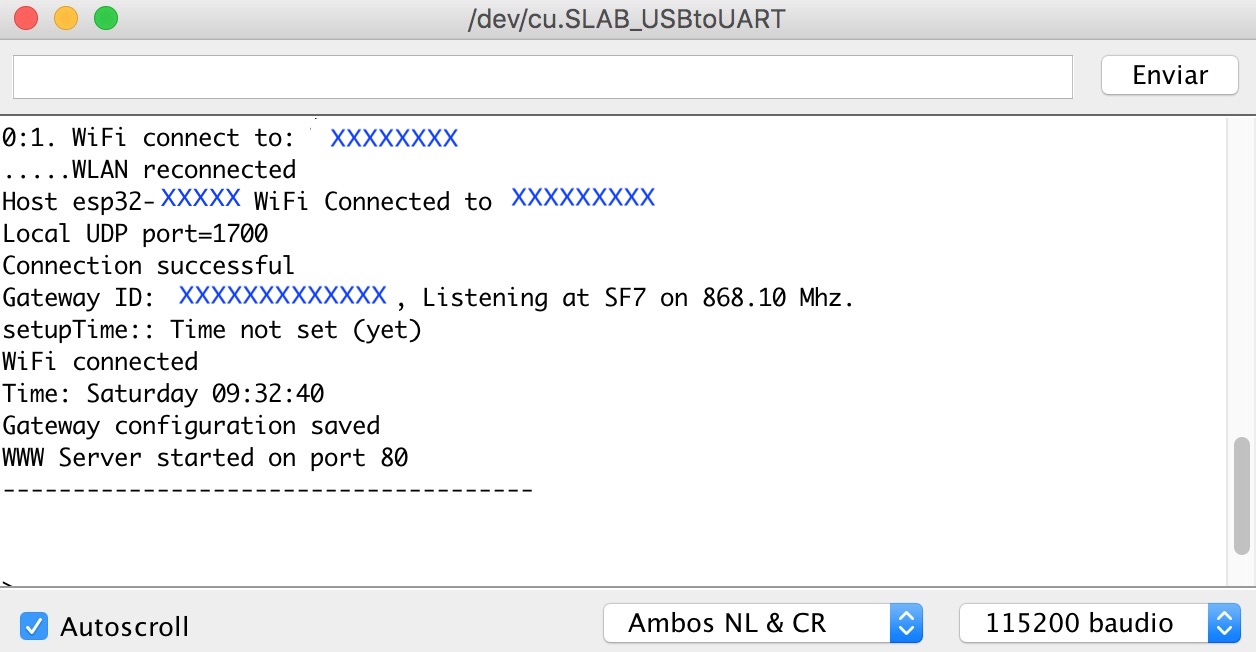Click the vertical scrollbar thumb
Screen dimensions: 1256x652
click(x=1241, y=495)
